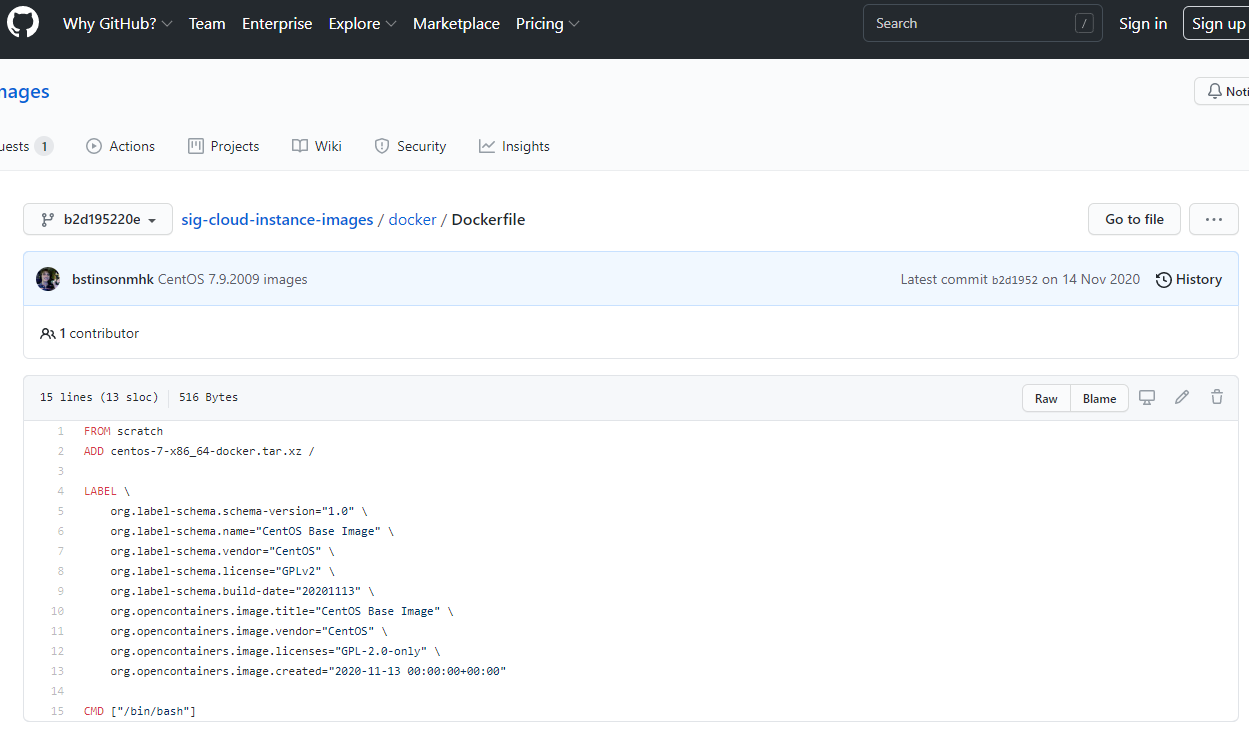Expand the Explore menu
Viewport: 1249px width, 734px height.
pos(362,24)
